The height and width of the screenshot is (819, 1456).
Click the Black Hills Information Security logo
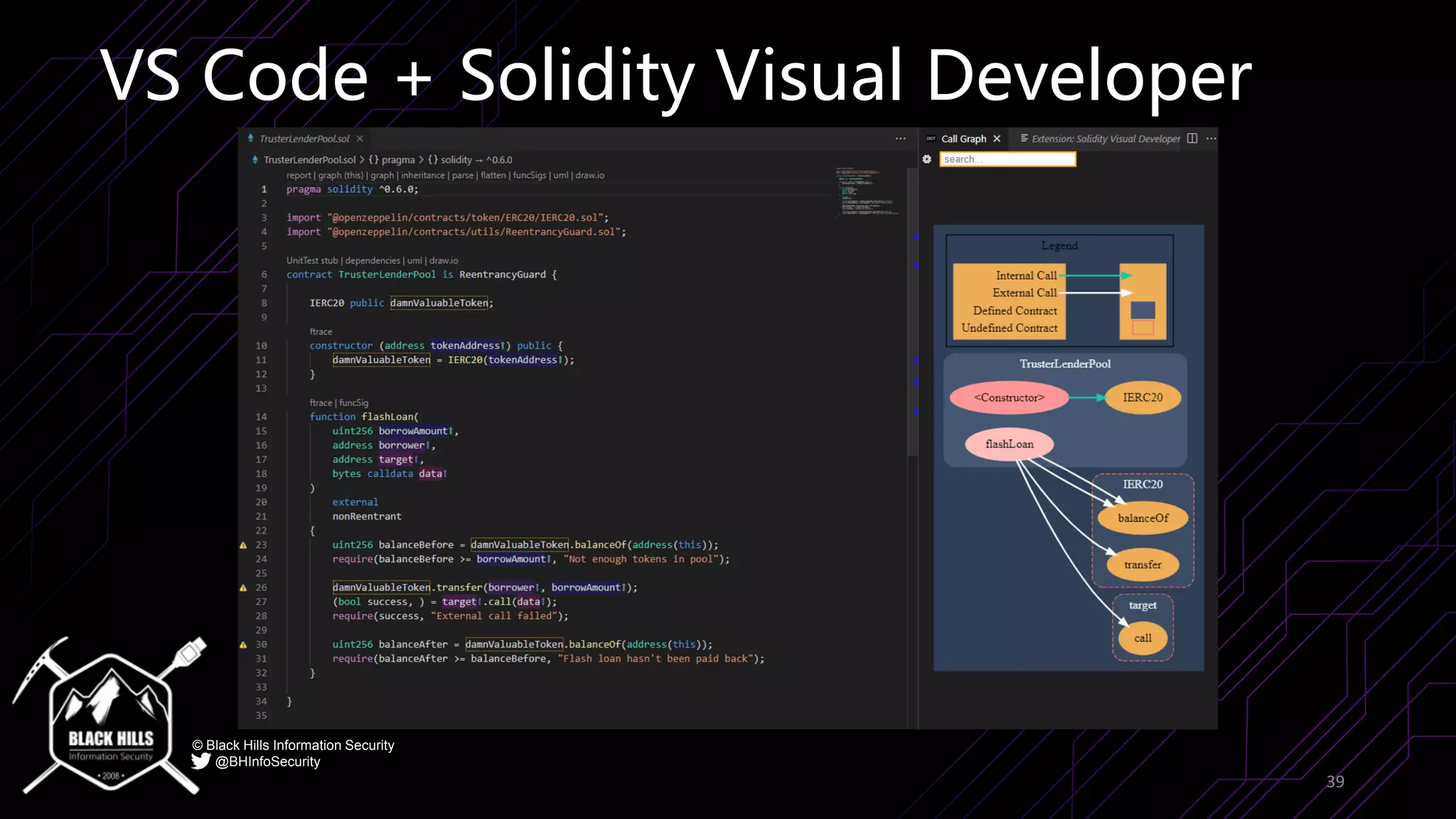coord(112,714)
